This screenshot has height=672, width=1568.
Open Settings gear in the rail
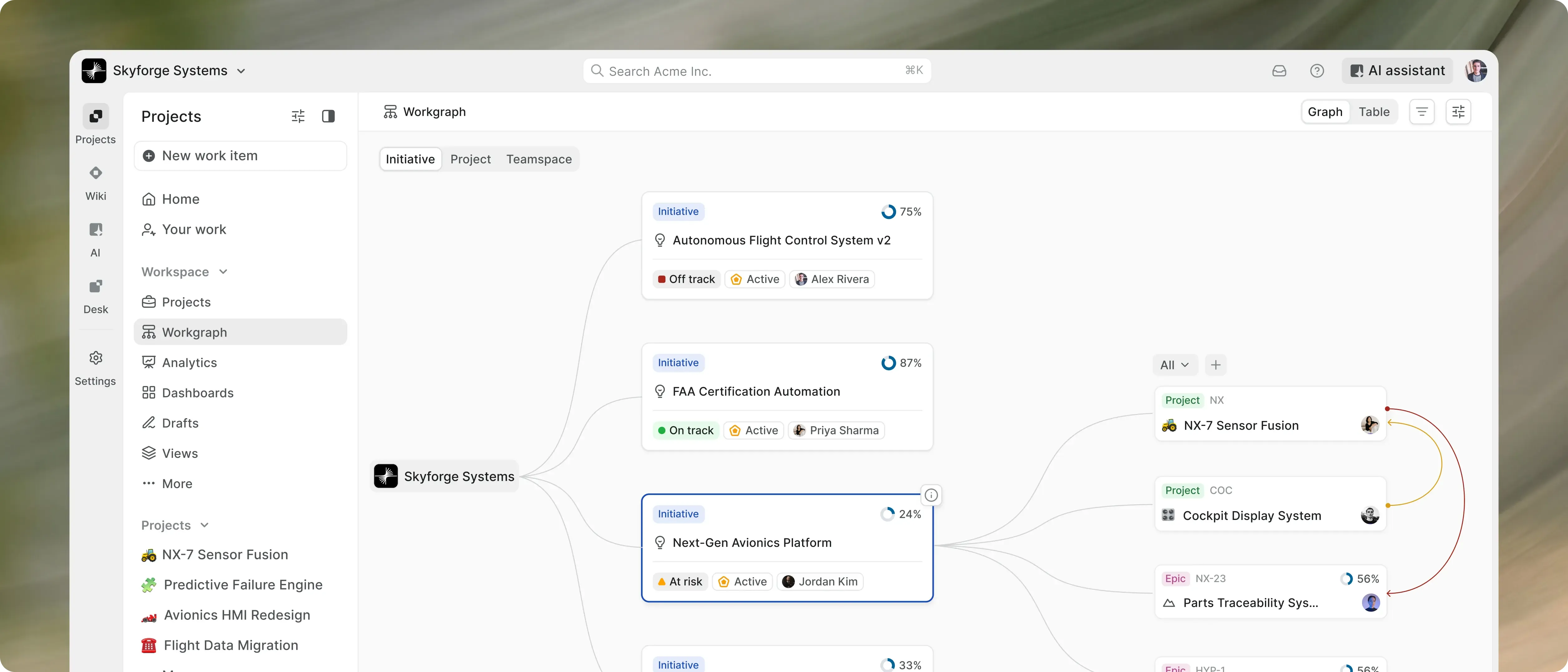[96, 358]
